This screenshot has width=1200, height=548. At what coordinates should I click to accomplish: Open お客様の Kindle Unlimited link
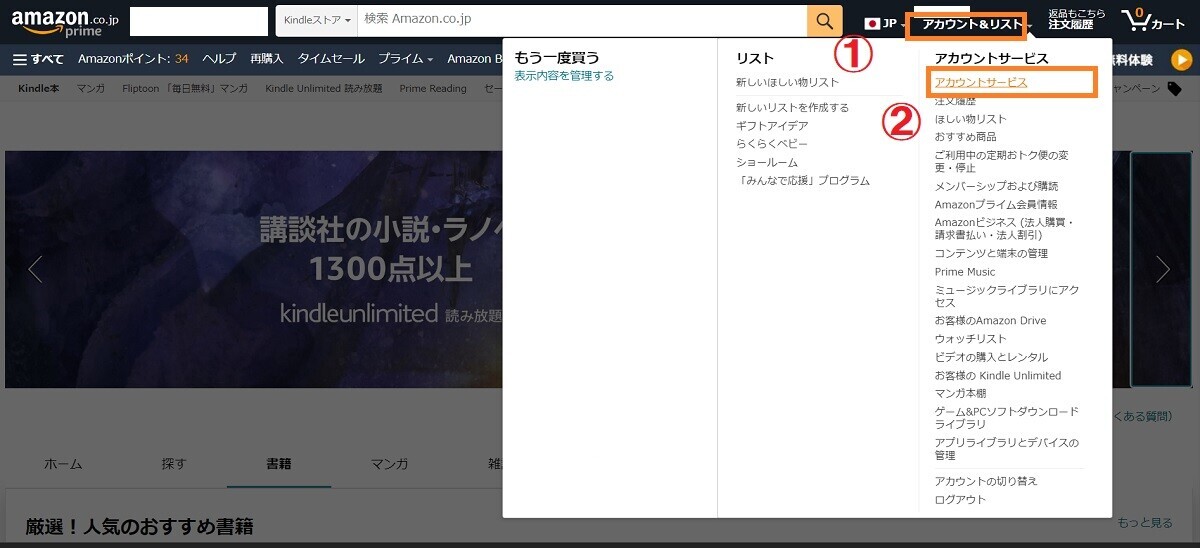[x=998, y=376]
